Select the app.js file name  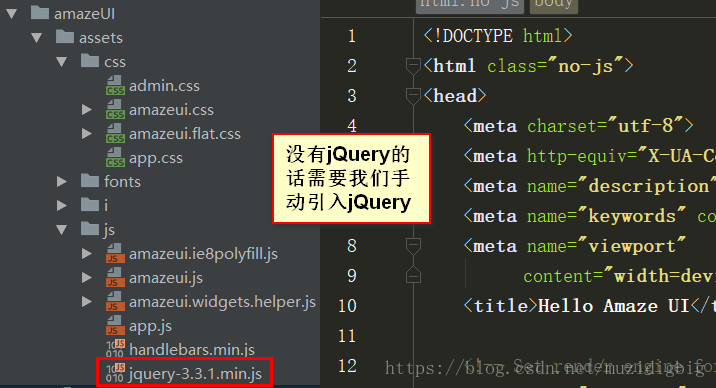tap(151, 326)
